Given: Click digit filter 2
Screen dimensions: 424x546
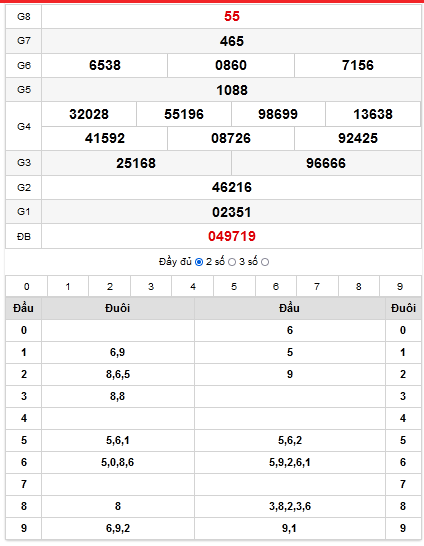Looking at the screenshot, I should click(x=110, y=287).
